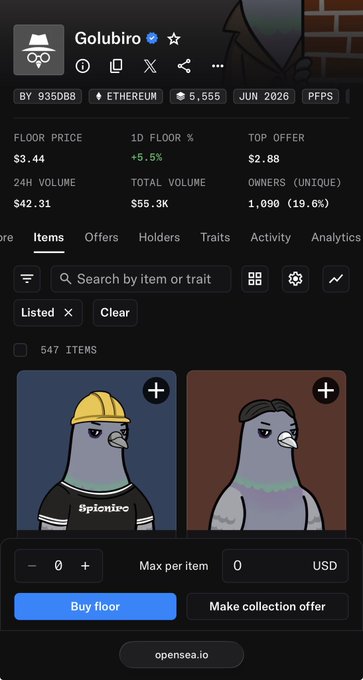
Task: Click the PFPS category tag
Action: pos(320,96)
